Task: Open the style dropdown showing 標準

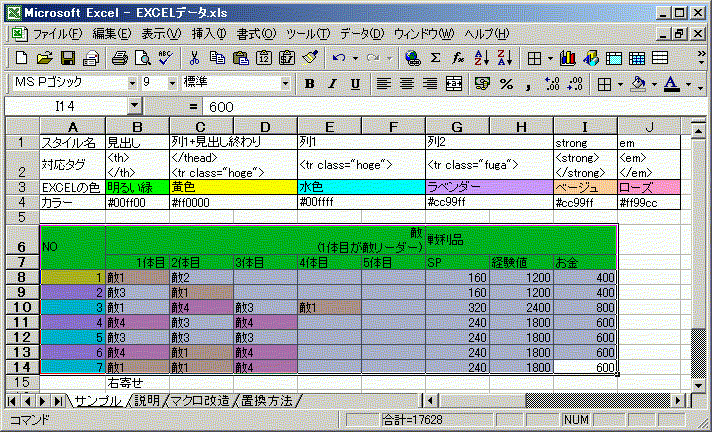Action: (x=285, y=84)
